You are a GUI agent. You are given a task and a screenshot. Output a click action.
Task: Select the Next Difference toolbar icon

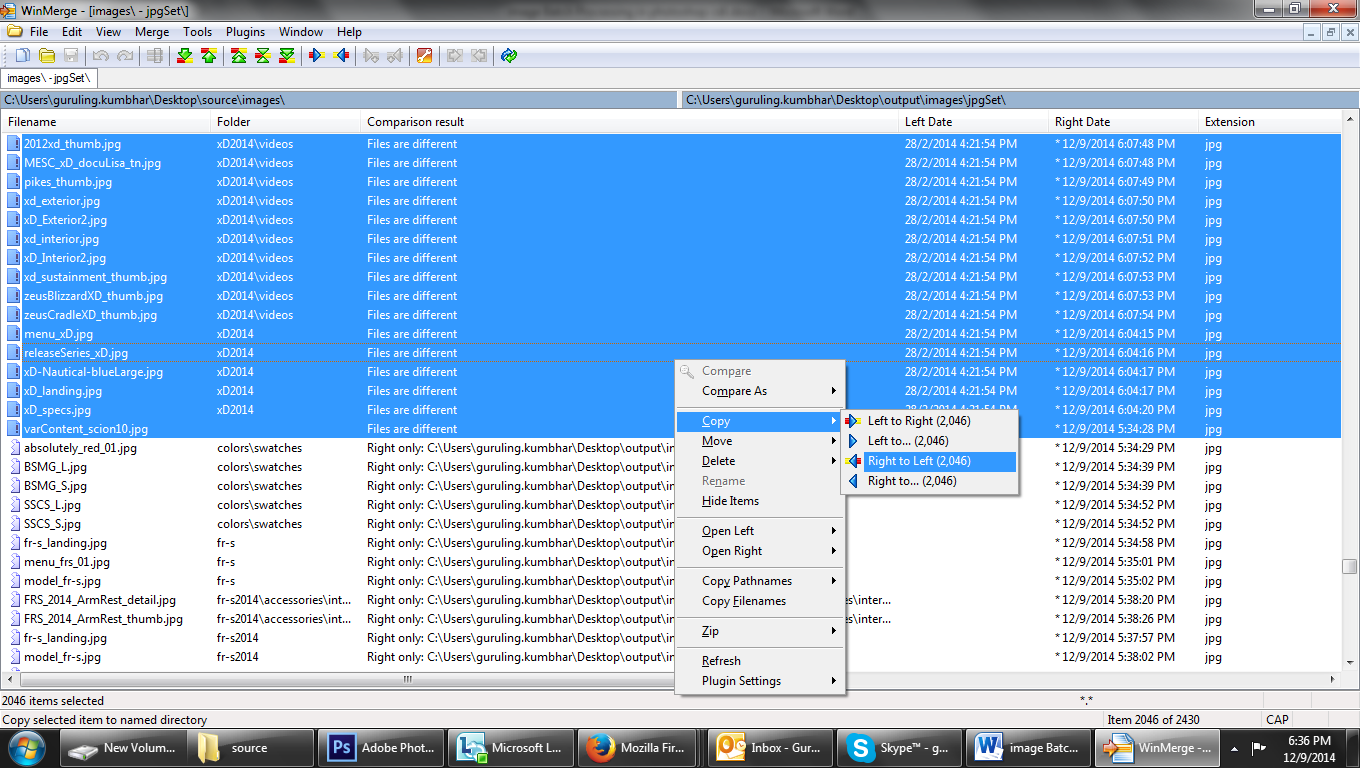point(185,56)
